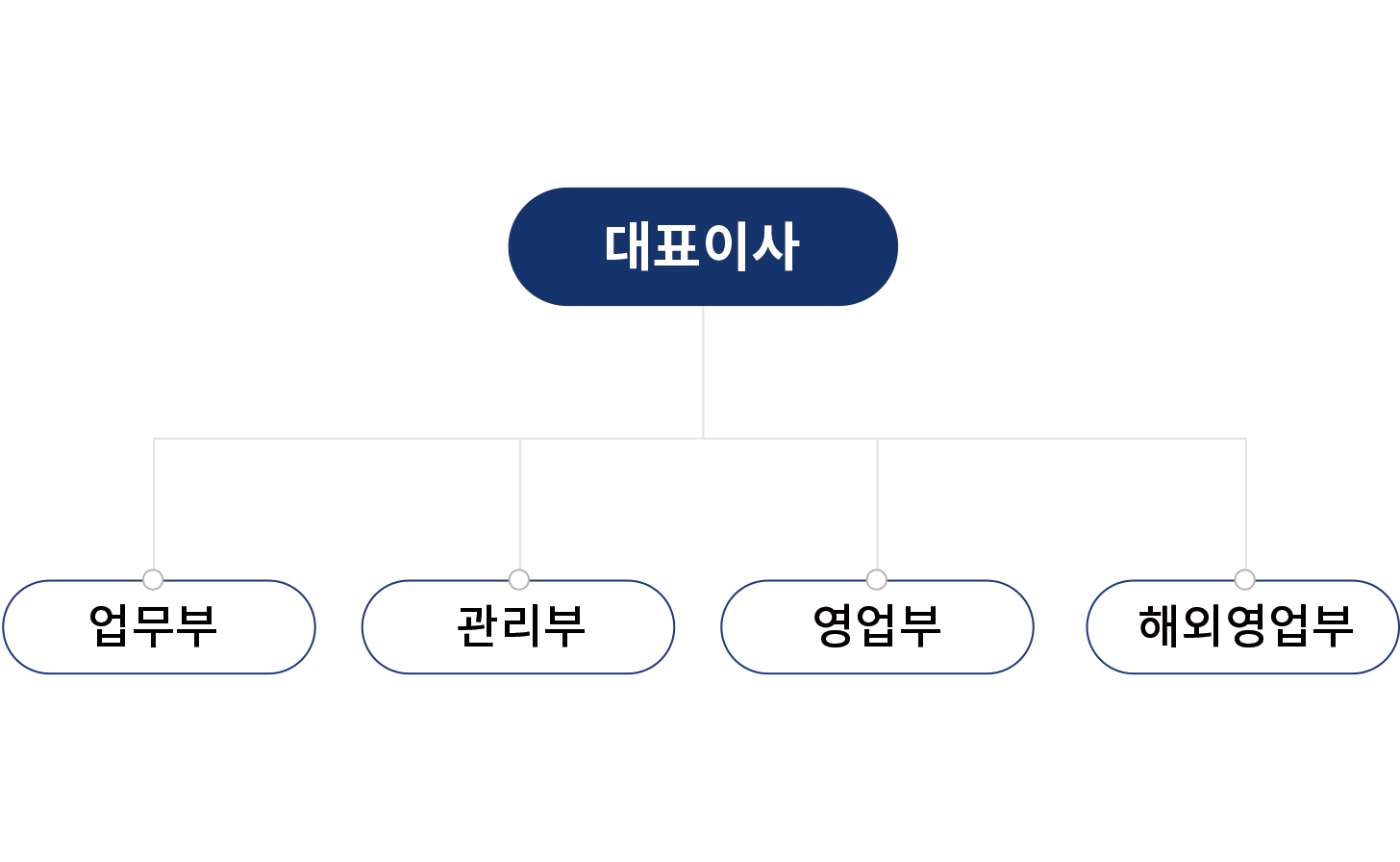Click the 대표이사 white text label
The height and width of the screenshot is (862, 1400).
[x=702, y=246]
